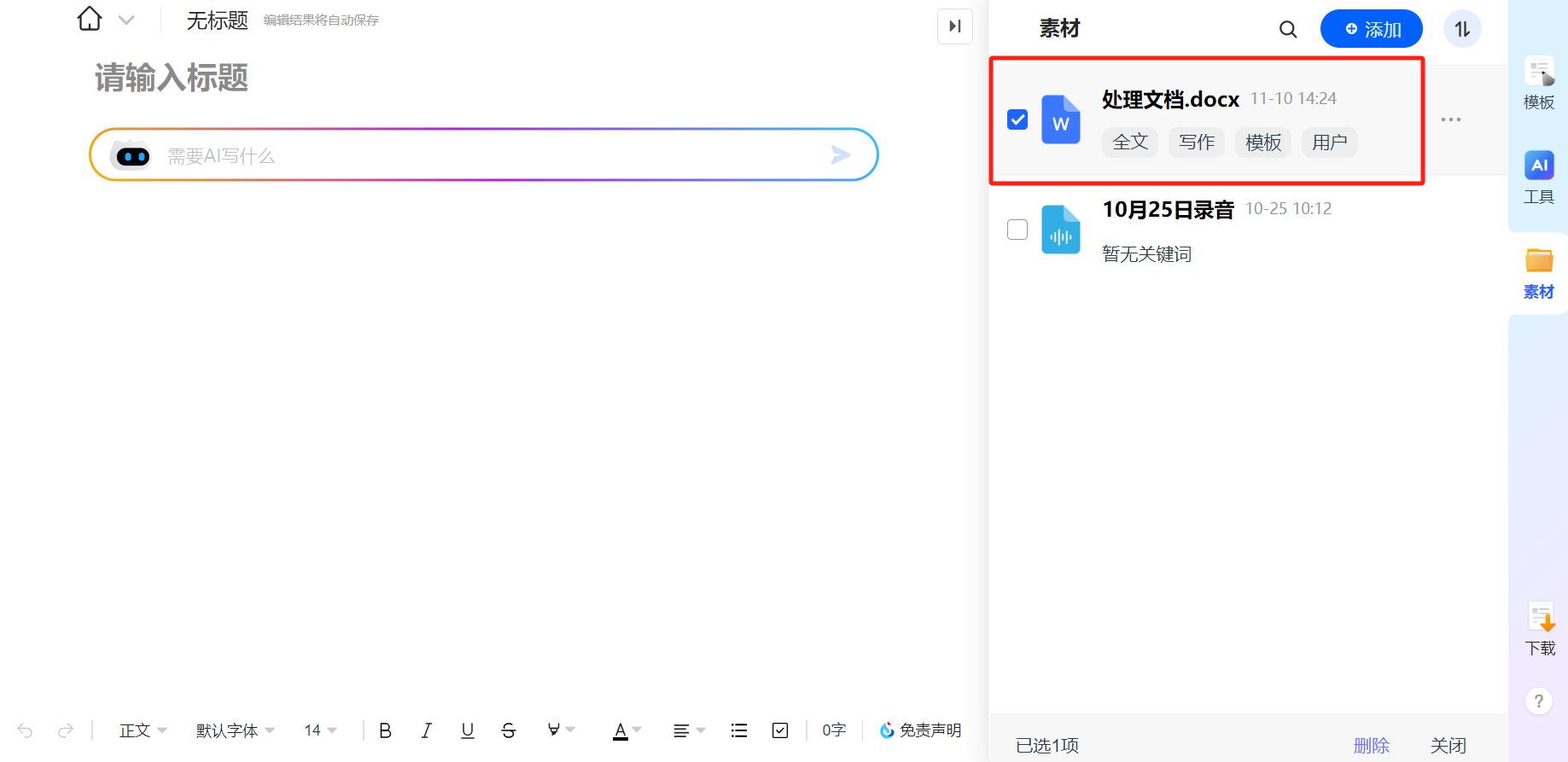Open the AI 工具 sidebar panel
1568x762 pixels.
[x=1538, y=177]
